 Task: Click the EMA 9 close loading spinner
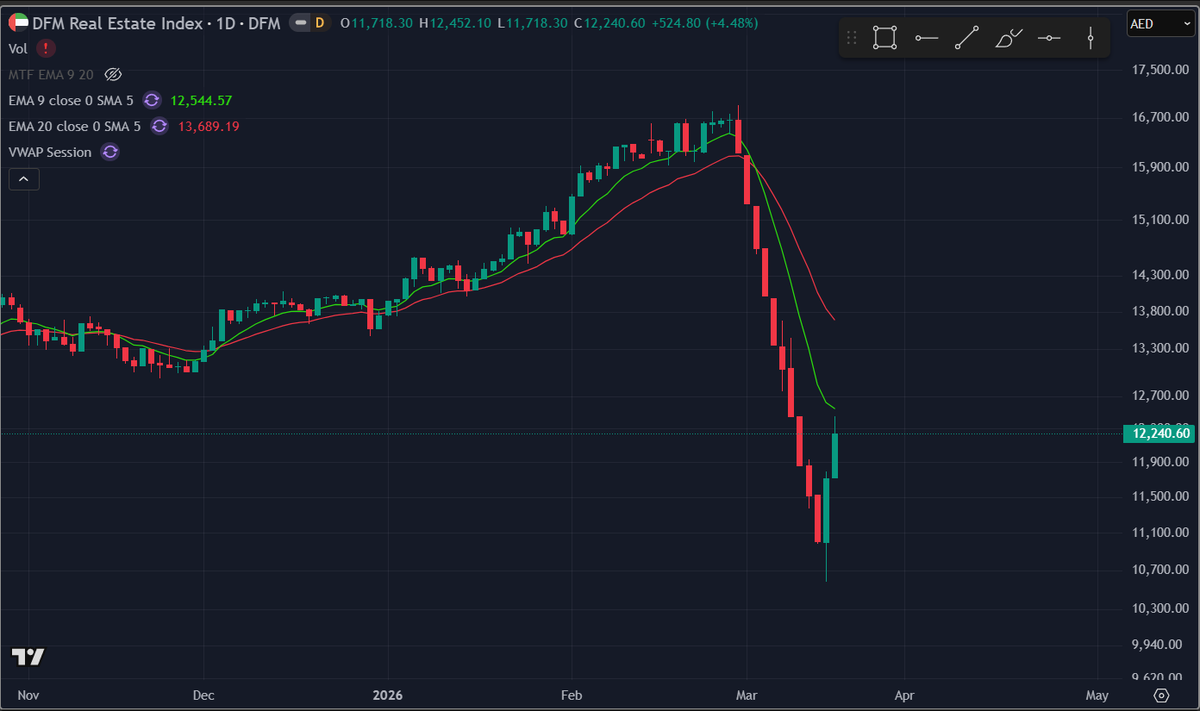151,100
